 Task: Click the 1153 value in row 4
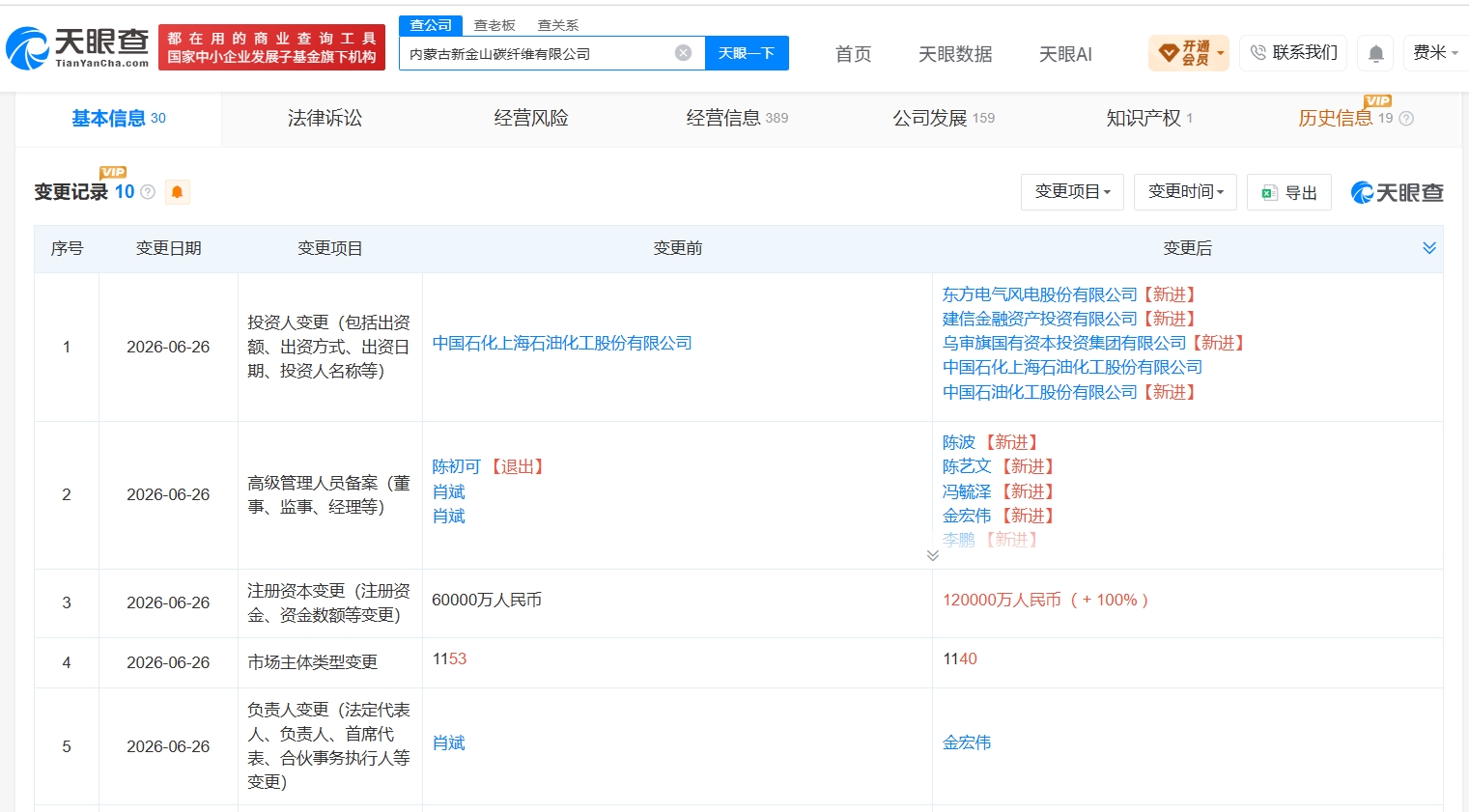point(449,658)
